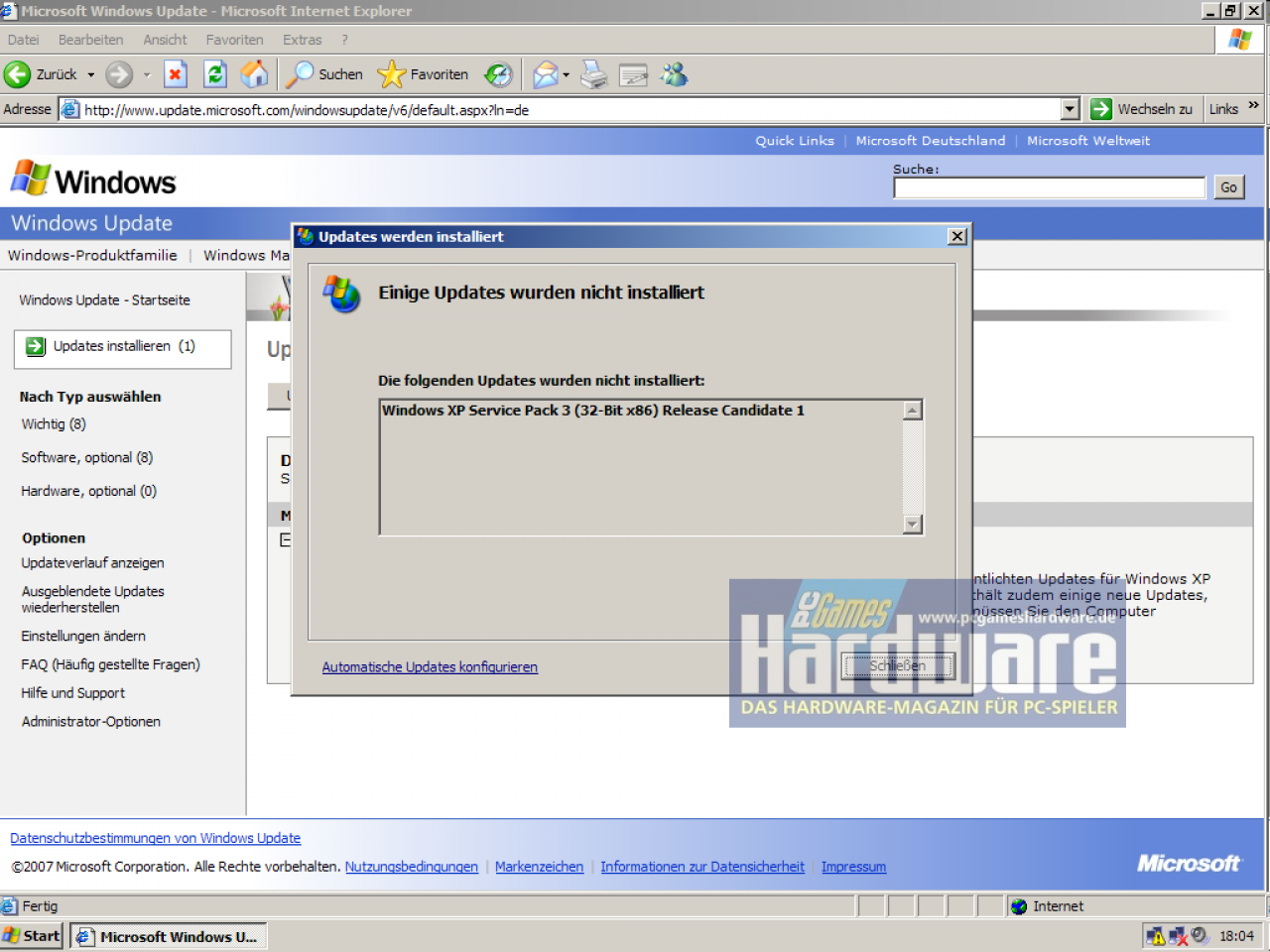Open the Datei menu

click(x=24, y=40)
